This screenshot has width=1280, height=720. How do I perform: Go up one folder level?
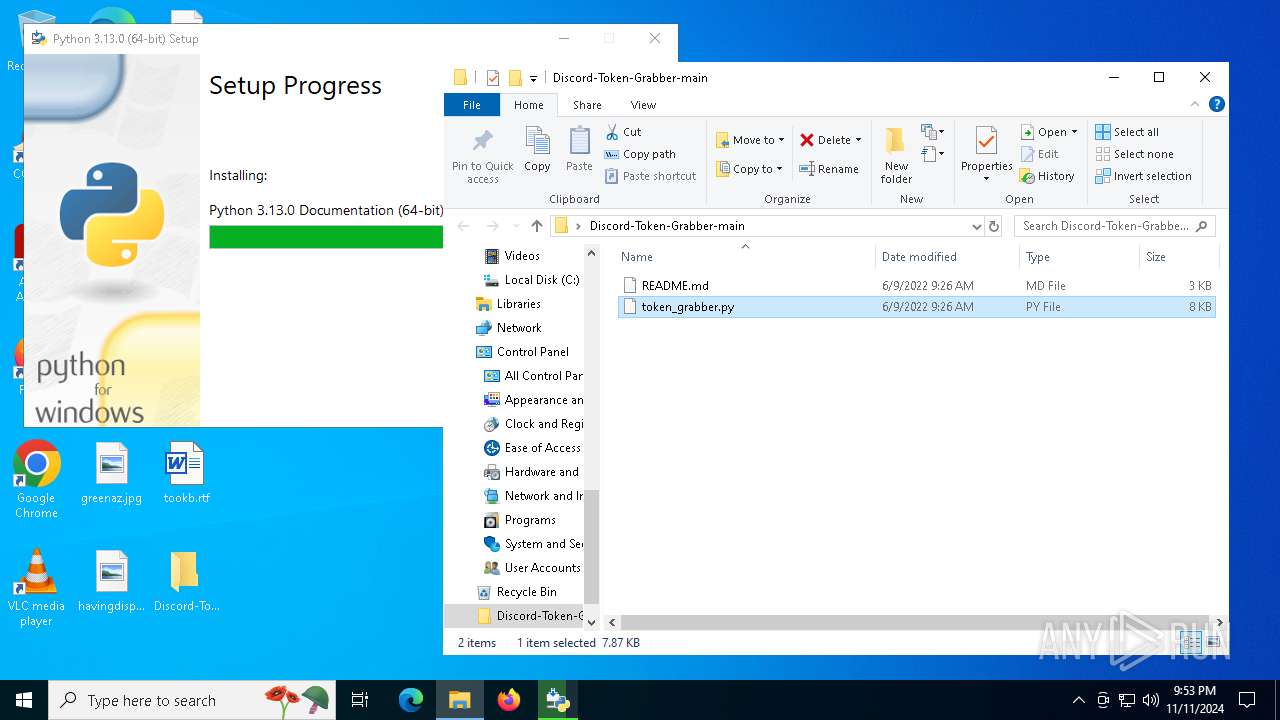537,226
